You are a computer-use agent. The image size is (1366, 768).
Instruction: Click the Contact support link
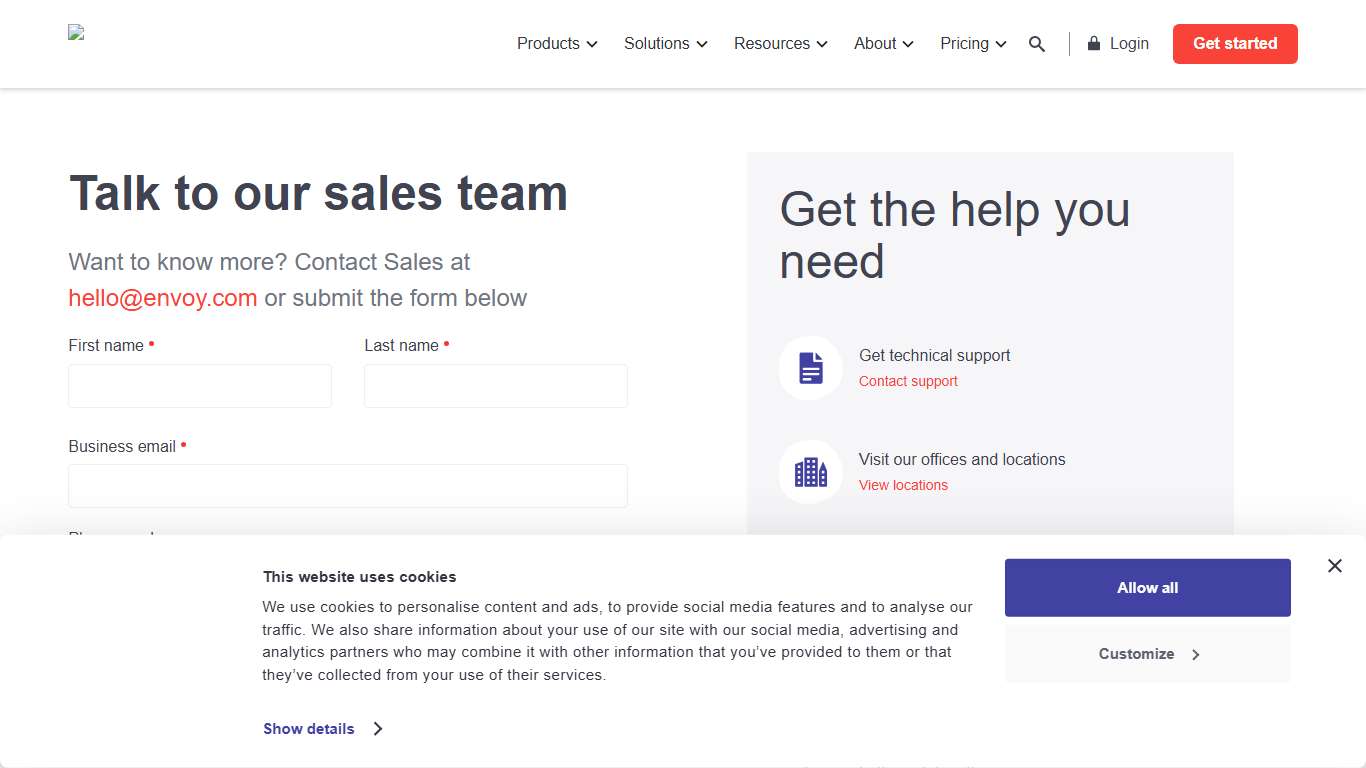click(x=907, y=381)
